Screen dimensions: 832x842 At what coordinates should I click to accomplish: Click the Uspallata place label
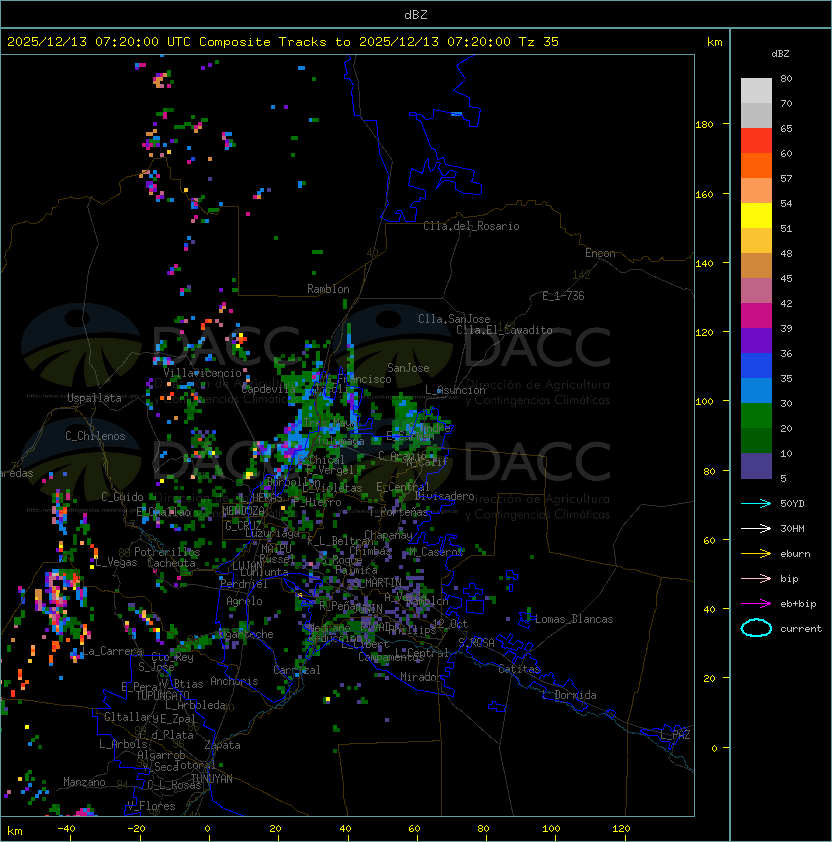click(x=94, y=398)
